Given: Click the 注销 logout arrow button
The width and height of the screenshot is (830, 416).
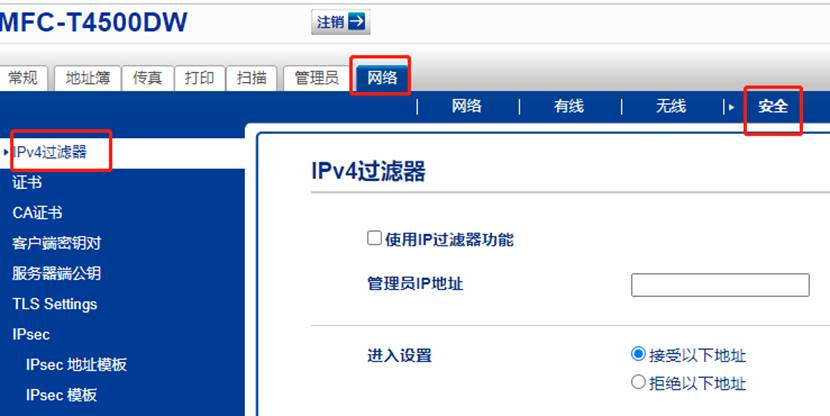Looking at the screenshot, I should [x=340, y=23].
